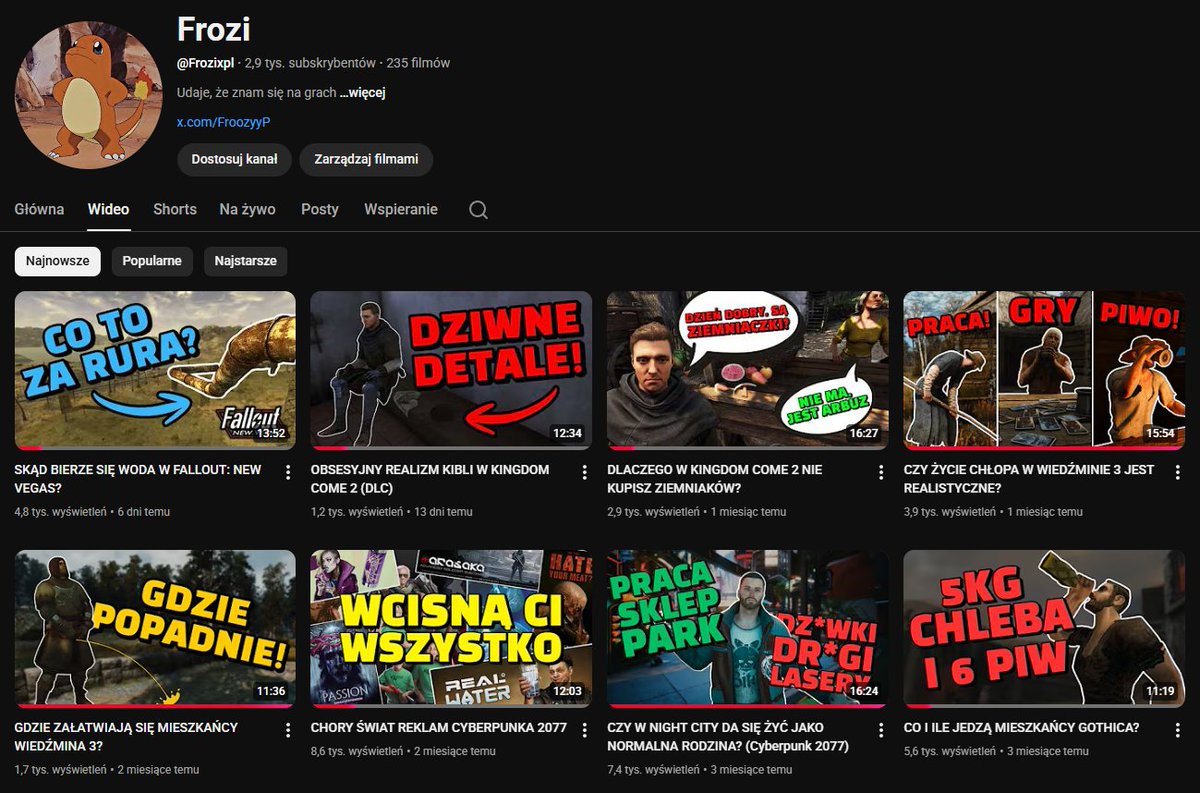
Task: Click title CHORY ŚWIAT REKLAM CYBERPUNKA 2077
Action: tap(438, 728)
